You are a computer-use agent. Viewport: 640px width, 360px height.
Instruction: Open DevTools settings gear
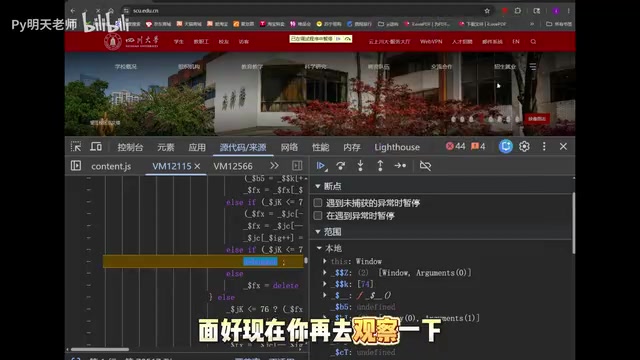(x=524, y=147)
